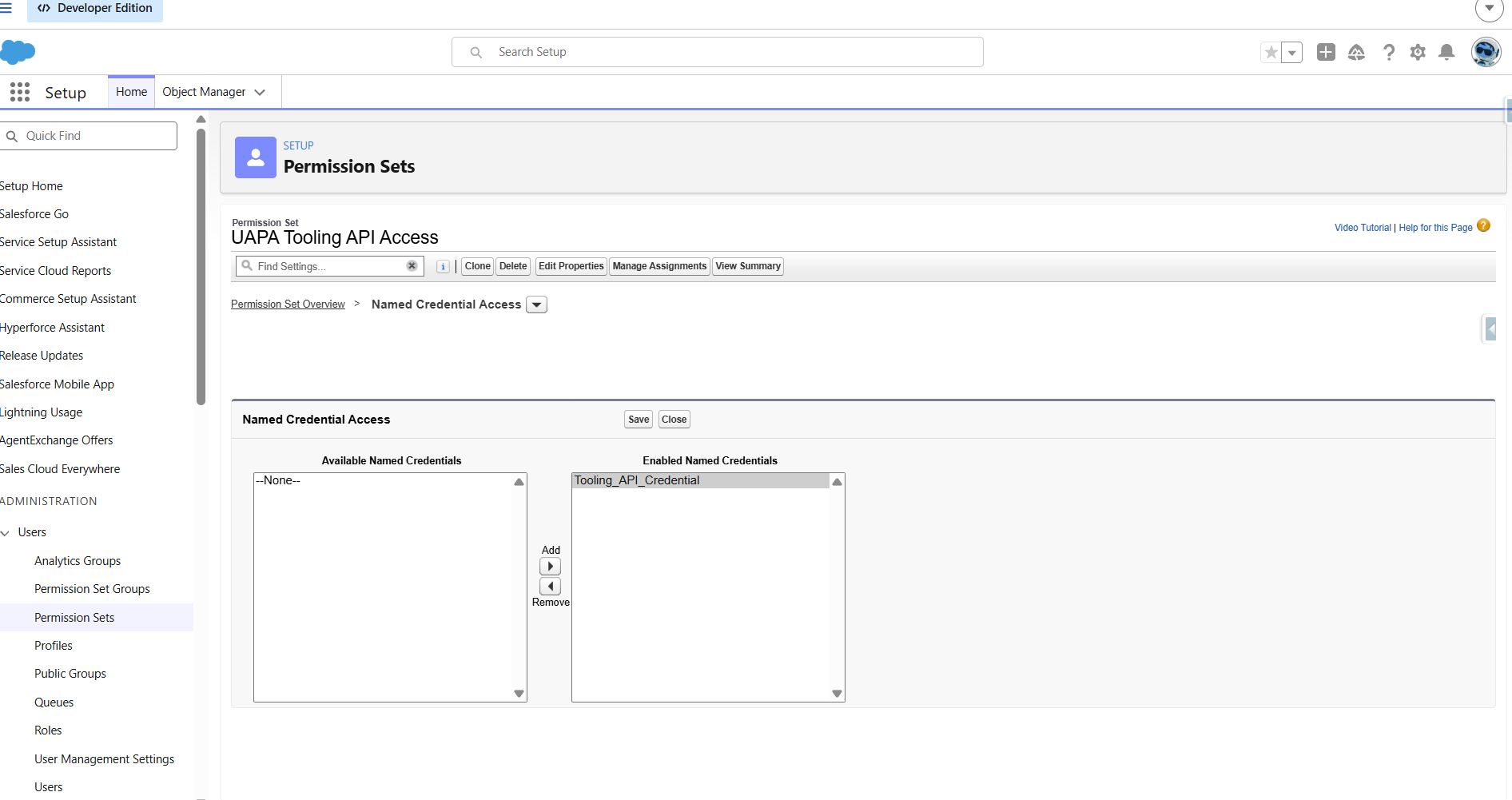Click the Permission Sets header icon
The height and width of the screenshot is (800, 1512).
pyautogui.click(x=256, y=157)
